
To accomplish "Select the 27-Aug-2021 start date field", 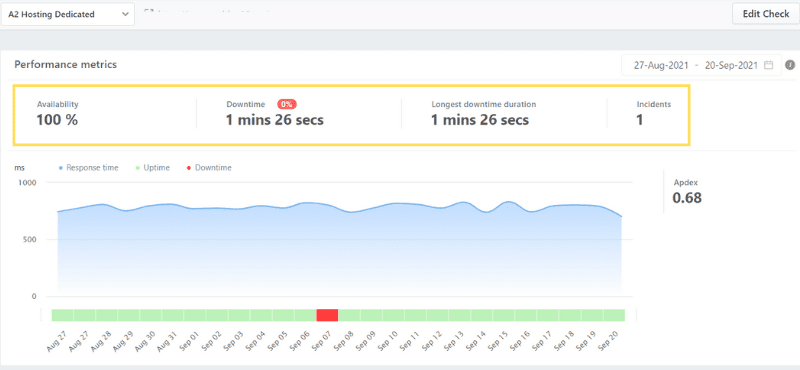I will pyautogui.click(x=661, y=65).
